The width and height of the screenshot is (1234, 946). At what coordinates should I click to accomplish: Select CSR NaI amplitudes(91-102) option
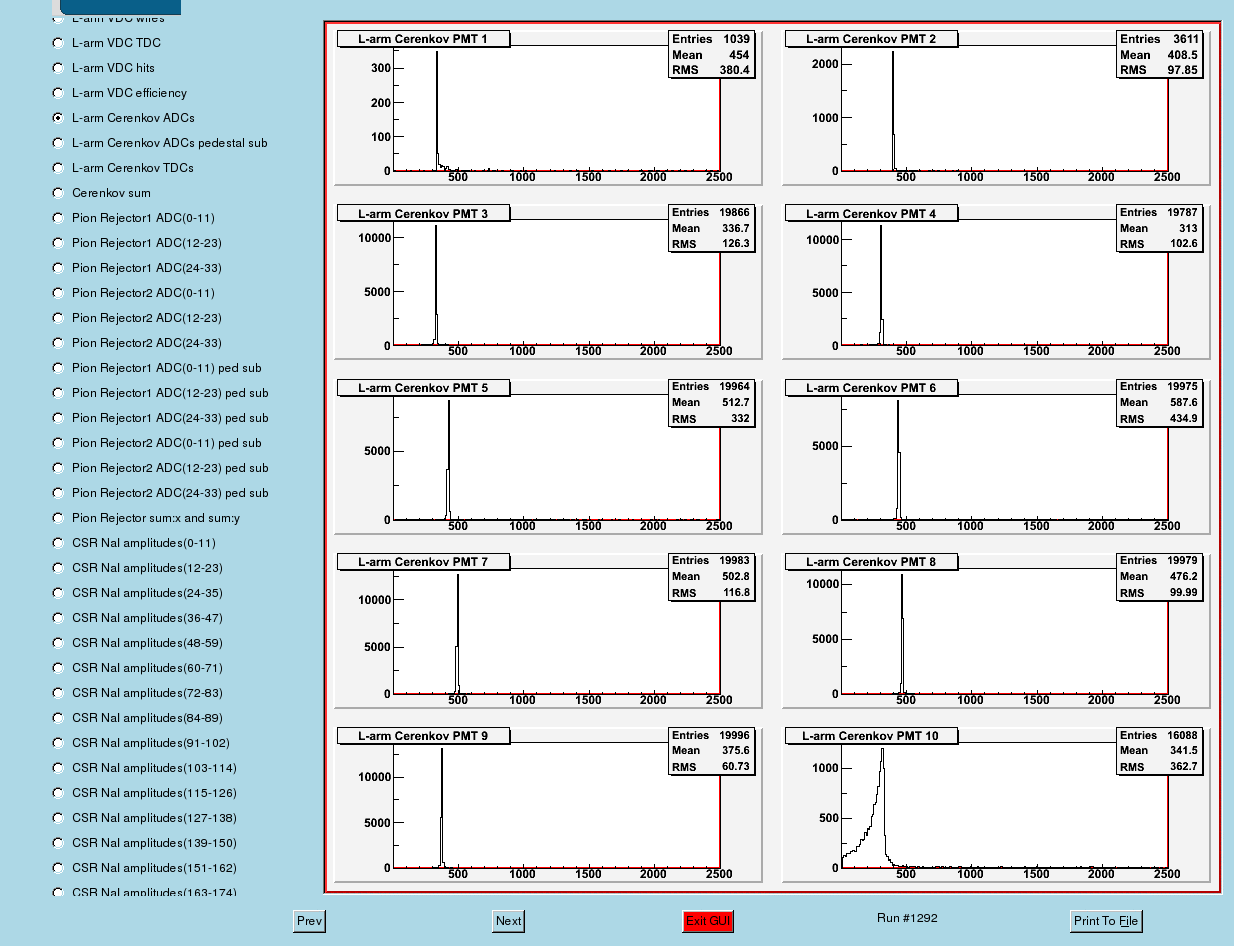(x=58, y=743)
